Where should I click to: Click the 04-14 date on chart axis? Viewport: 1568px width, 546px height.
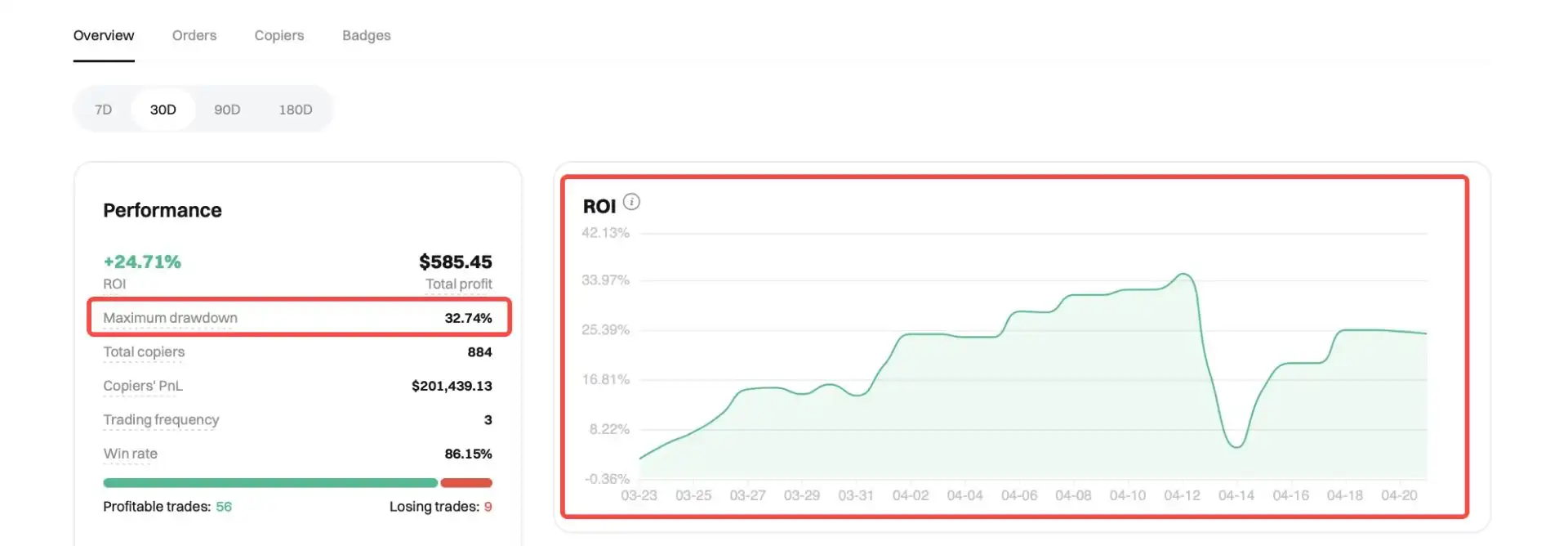click(1236, 495)
